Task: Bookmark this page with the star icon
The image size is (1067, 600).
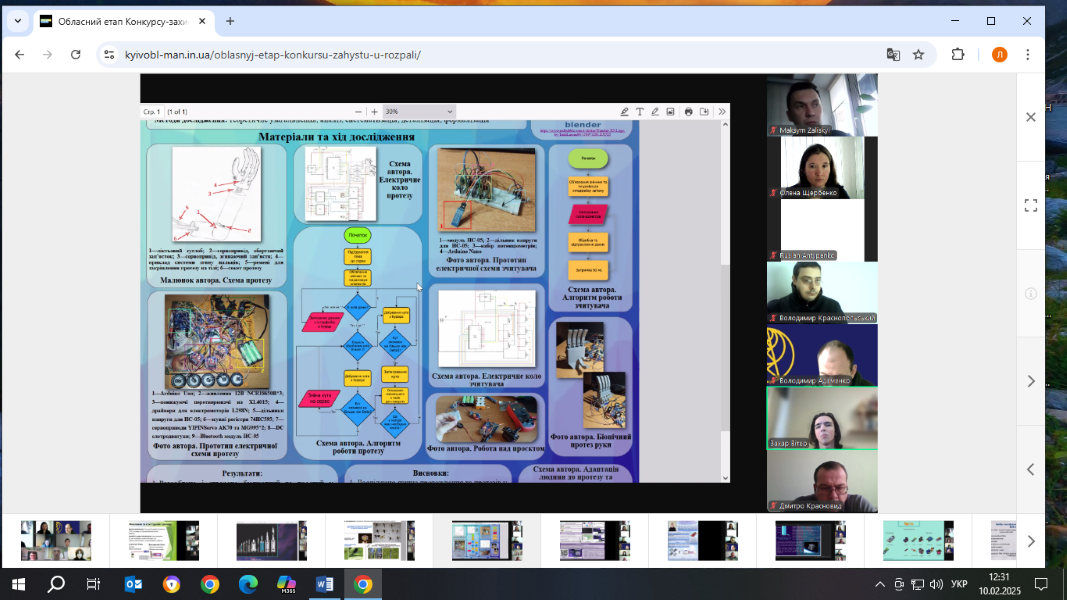Action: (x=918, y=55)
